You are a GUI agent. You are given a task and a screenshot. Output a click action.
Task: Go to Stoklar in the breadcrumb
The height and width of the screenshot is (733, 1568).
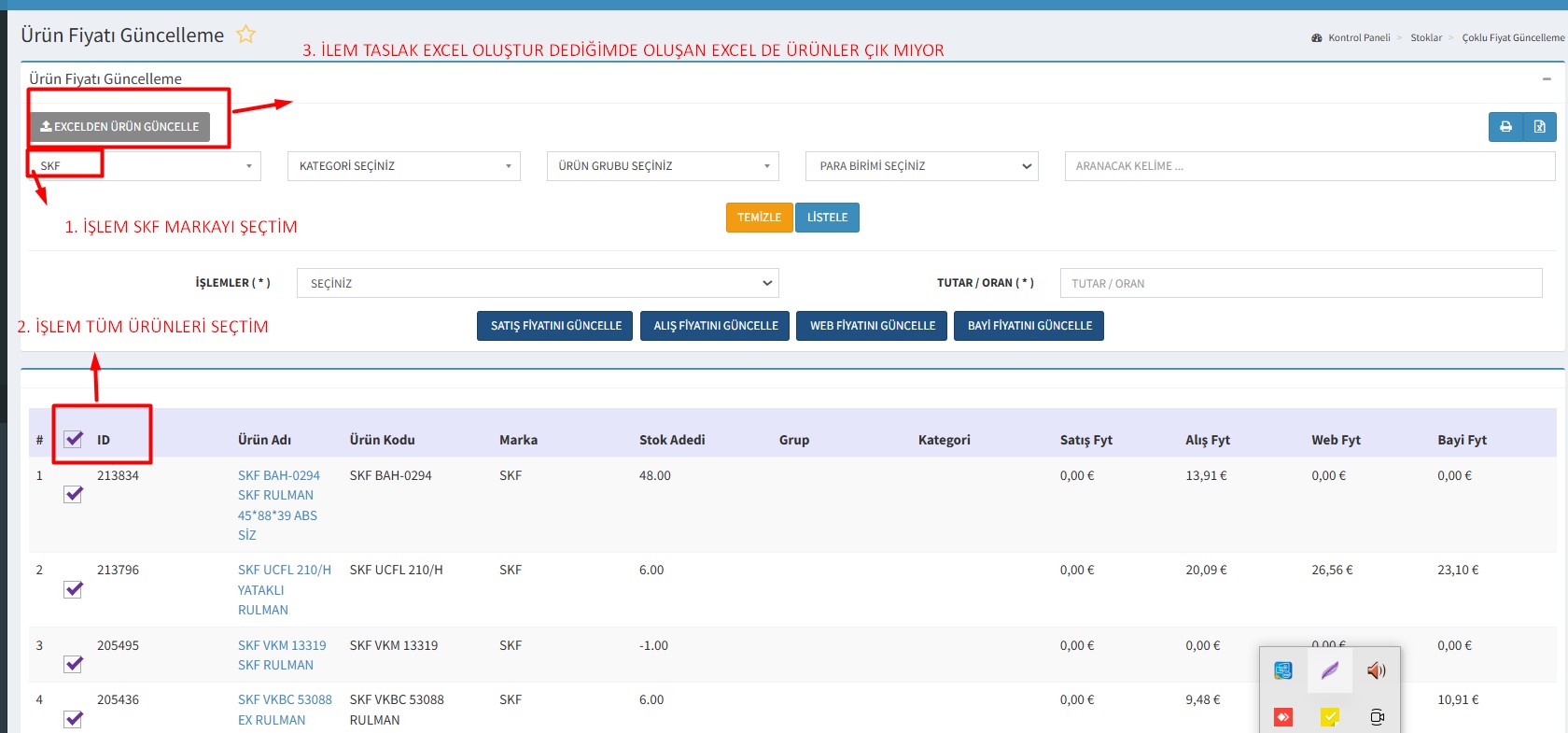click(x=1425, y=38)
